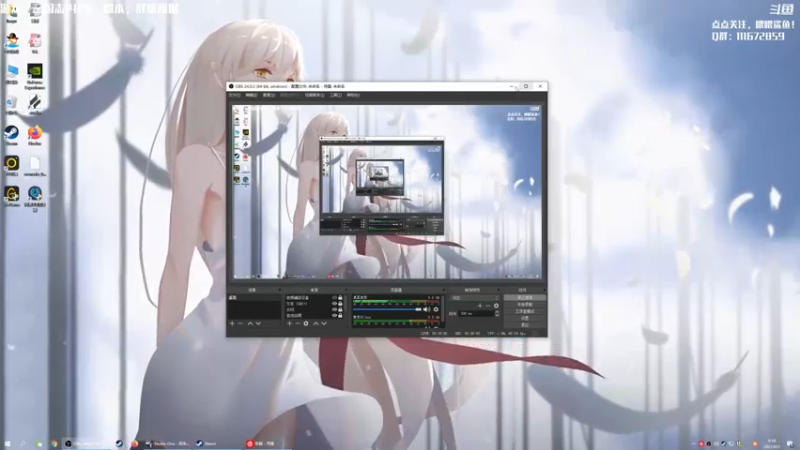Image resolution: width=800 pixels, height=450 pixels.
Task: Adjust the desktop audio volume slider
Action: click(387, 309)
